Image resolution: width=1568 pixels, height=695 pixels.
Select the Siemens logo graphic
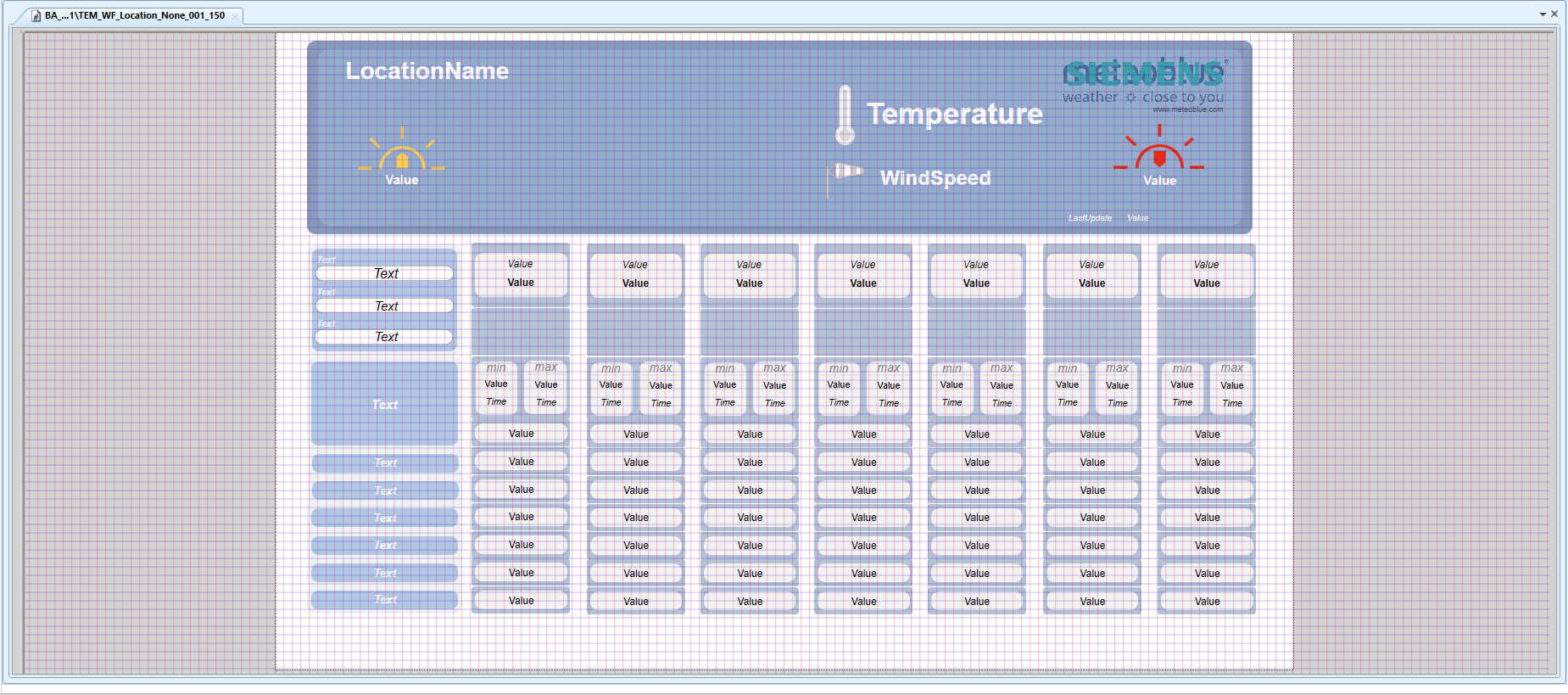[1143, 75]
